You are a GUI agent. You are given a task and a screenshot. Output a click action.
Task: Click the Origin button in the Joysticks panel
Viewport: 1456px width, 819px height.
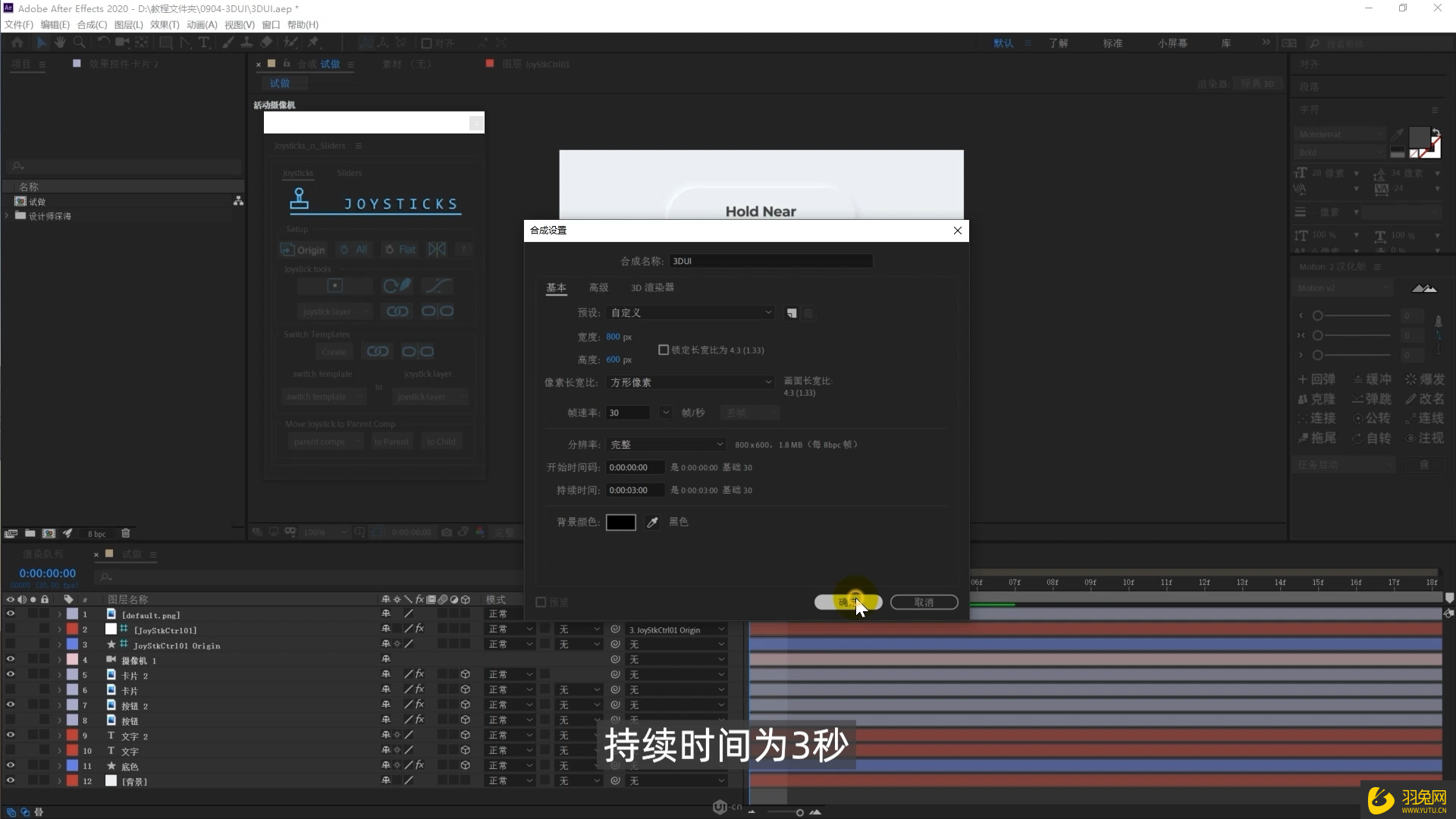[x=303, y=249]
